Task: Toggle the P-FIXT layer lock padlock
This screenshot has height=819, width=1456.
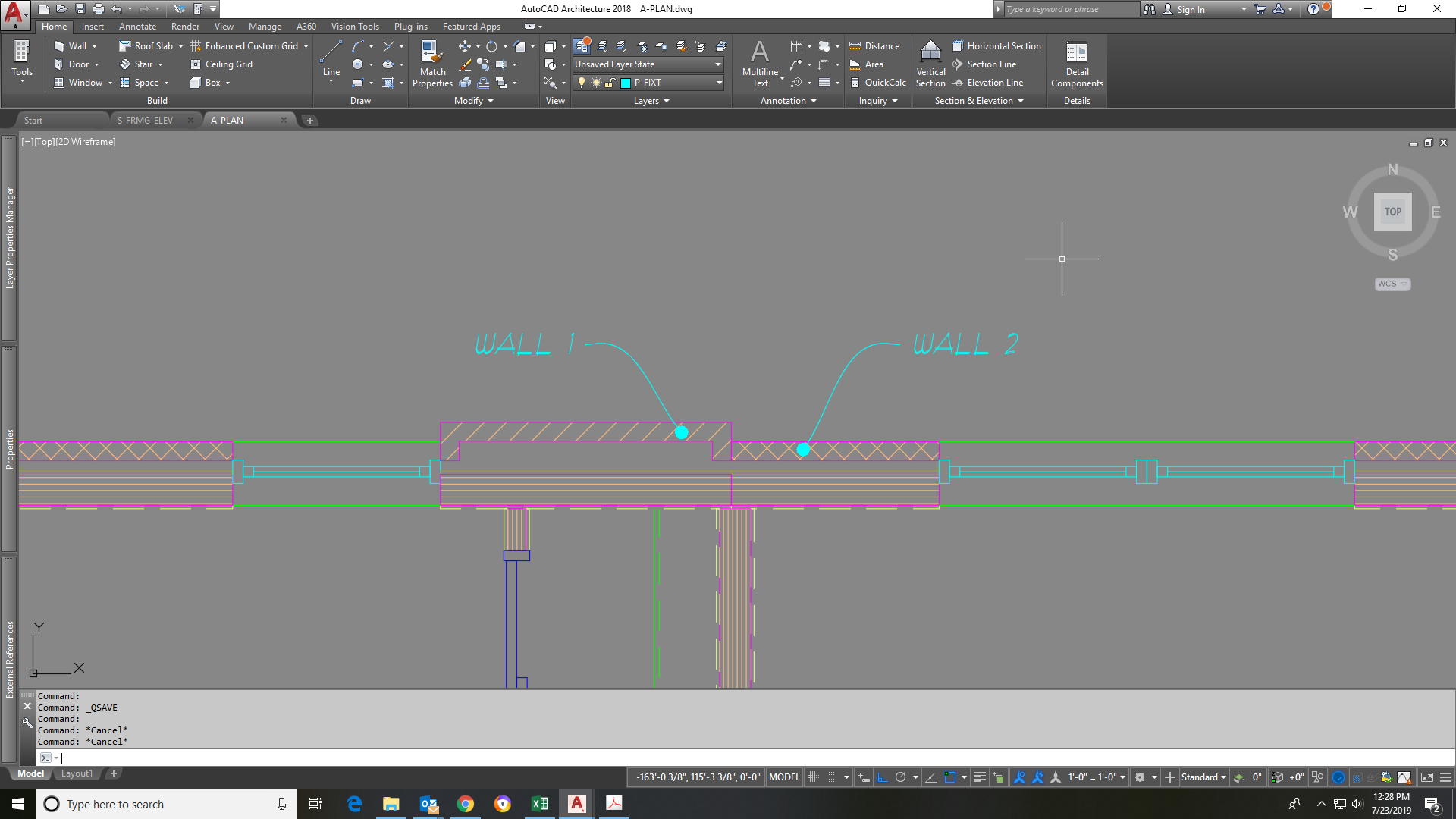Action: 609,83
